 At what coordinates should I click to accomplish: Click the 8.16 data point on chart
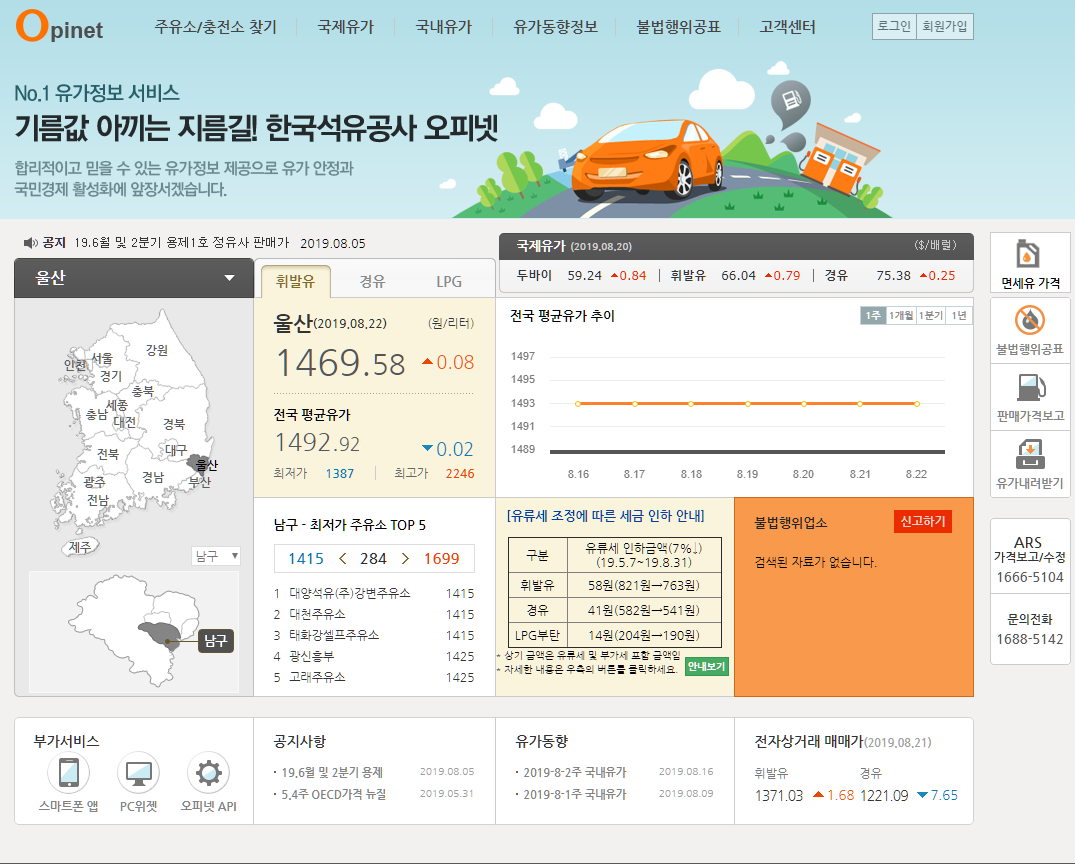(x=578, y=404)
